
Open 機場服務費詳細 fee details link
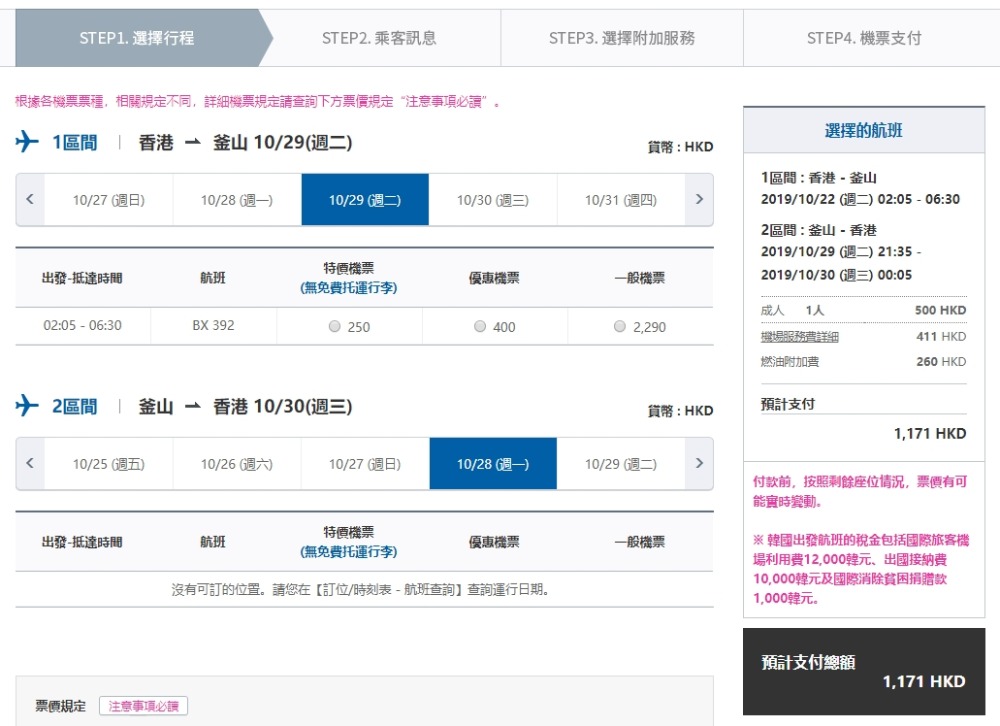800,337
